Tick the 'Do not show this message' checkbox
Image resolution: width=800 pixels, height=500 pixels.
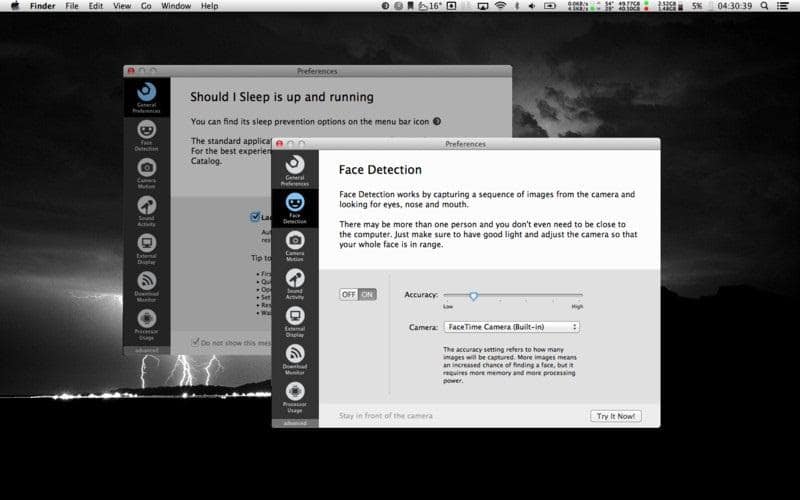click(x=196, y=342)
